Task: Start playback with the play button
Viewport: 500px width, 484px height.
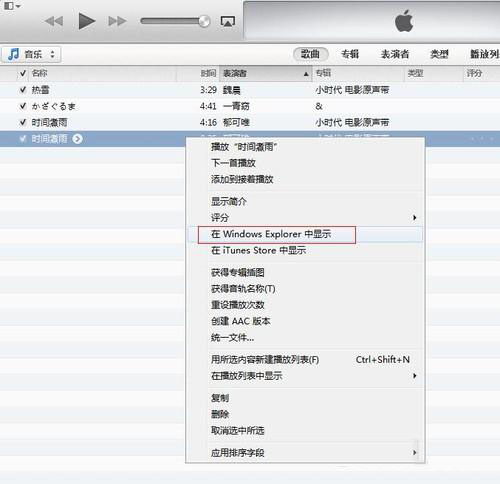Action: pyautogui.click(x=87, y=21)
